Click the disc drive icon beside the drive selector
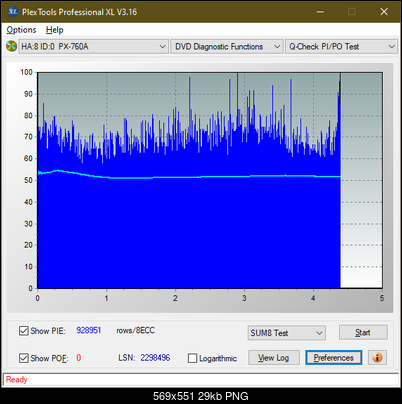This screenshot has width=402, height=404. pos(11,46)
